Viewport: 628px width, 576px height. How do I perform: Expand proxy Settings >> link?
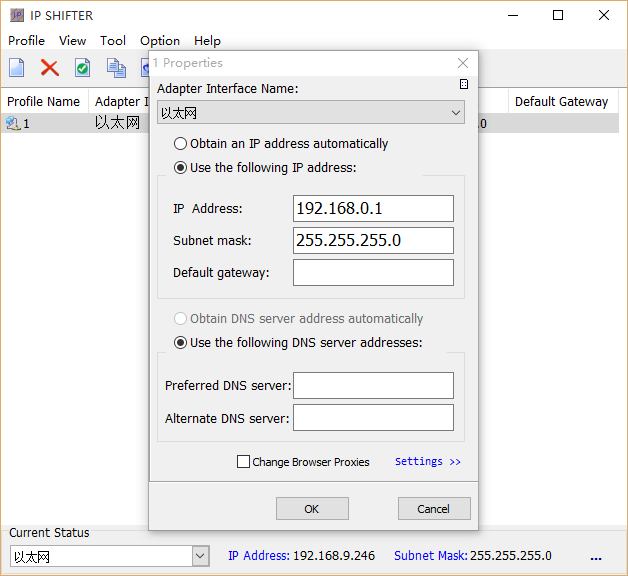(x=427, y=462)
